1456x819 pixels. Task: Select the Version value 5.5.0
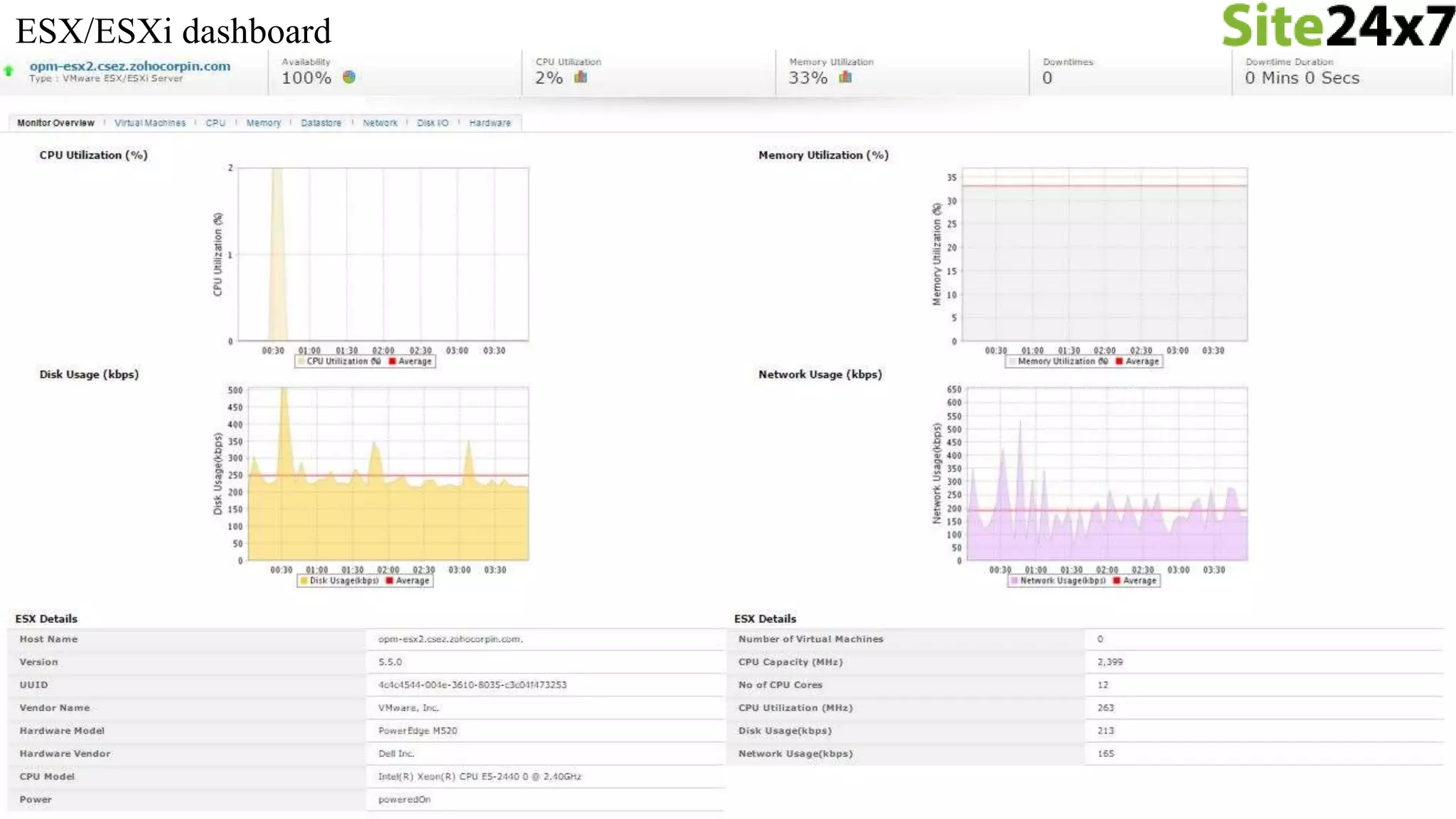coord(390,662)
